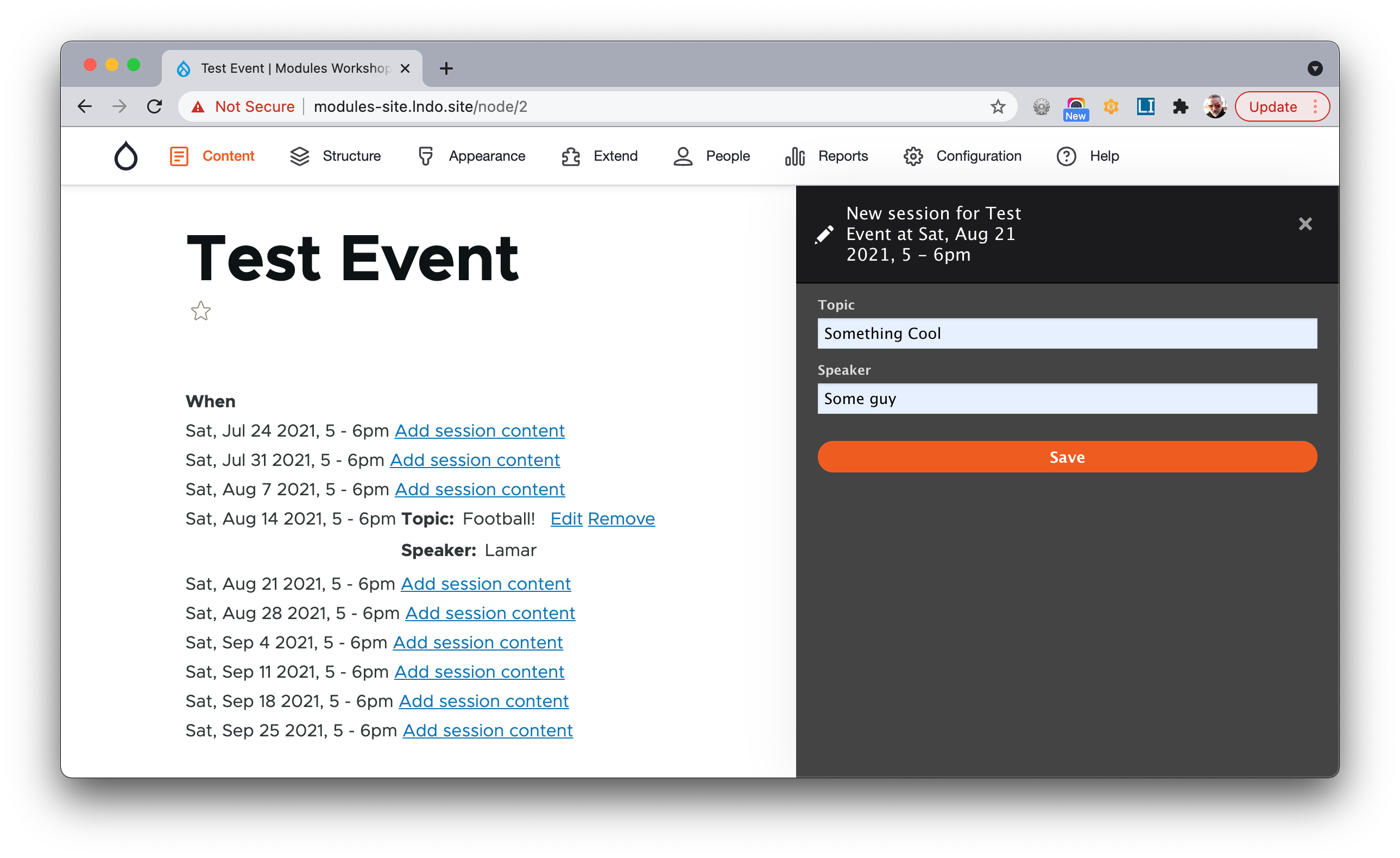Reload the page with refresh icon
Image resolution: width=1400 pixels, height=858 pixels.
pos(155,106)
